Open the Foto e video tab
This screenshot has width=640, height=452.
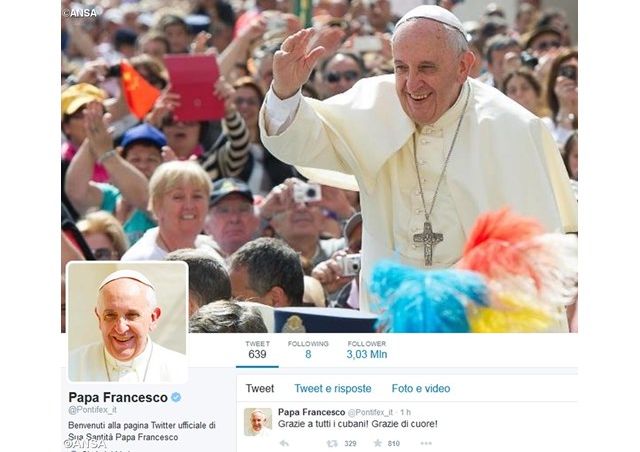[421, 388]
